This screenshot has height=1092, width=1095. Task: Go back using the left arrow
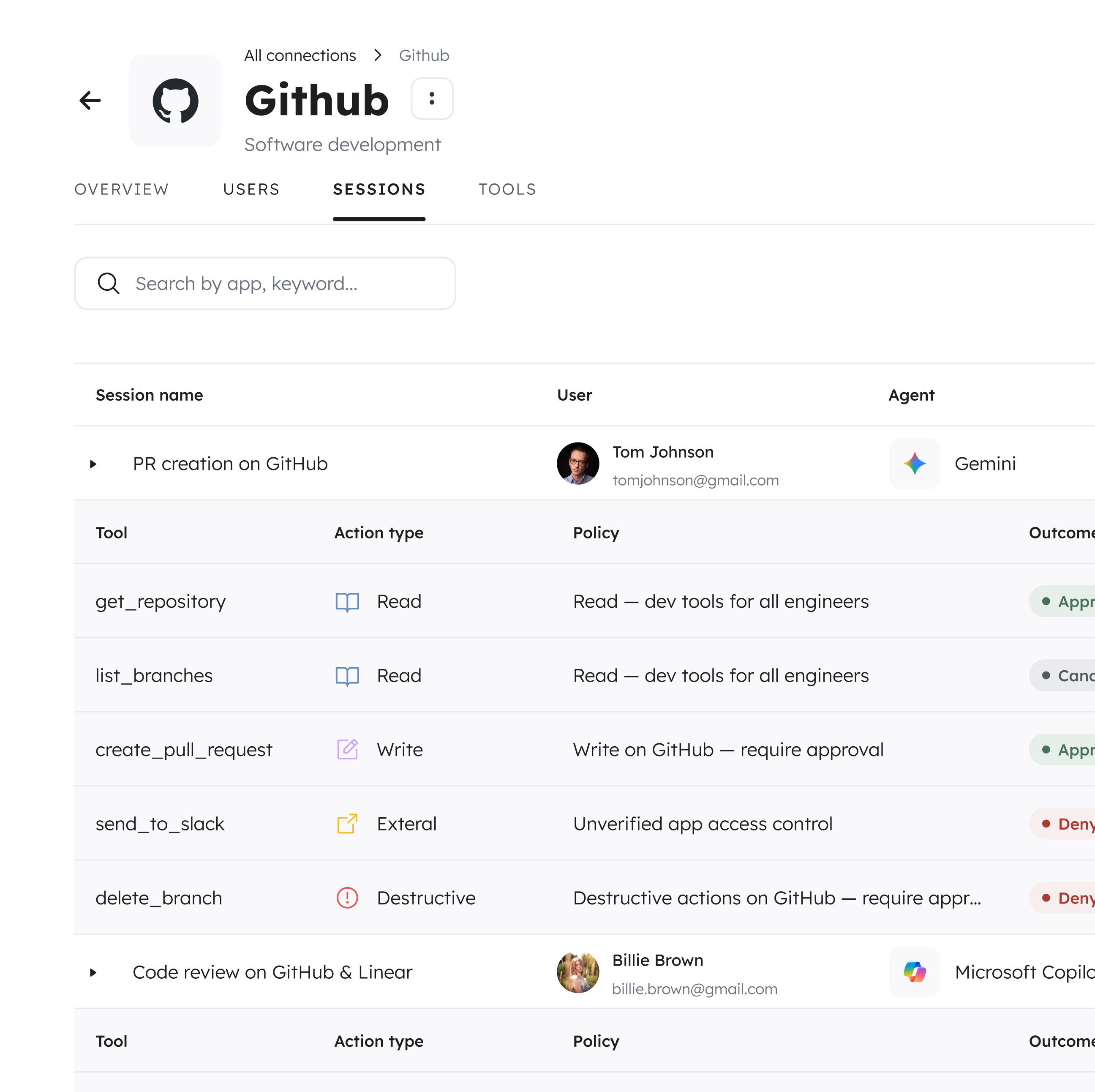point(90,100)
